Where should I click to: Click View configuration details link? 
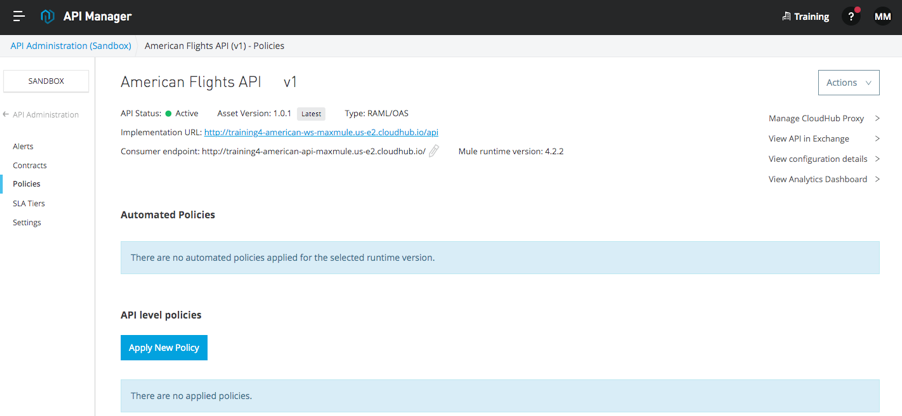(818, 159)
